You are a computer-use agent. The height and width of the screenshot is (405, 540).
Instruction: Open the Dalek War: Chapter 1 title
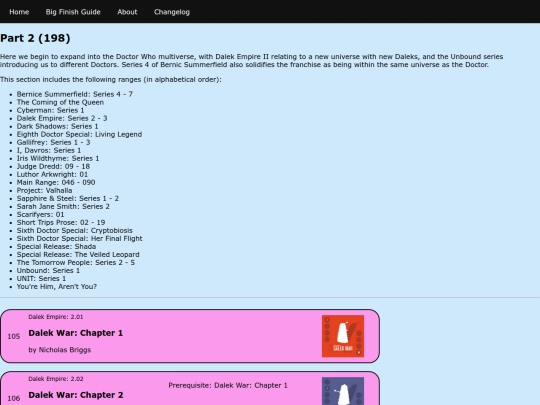75,333
